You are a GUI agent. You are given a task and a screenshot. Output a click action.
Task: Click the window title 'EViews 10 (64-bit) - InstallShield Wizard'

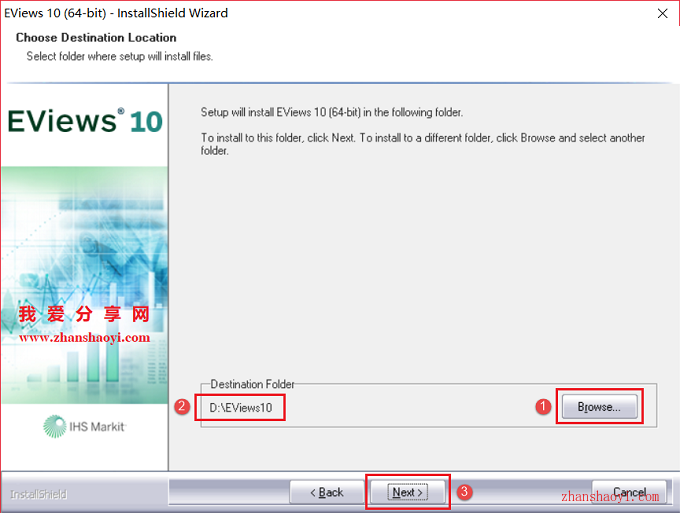116,13
